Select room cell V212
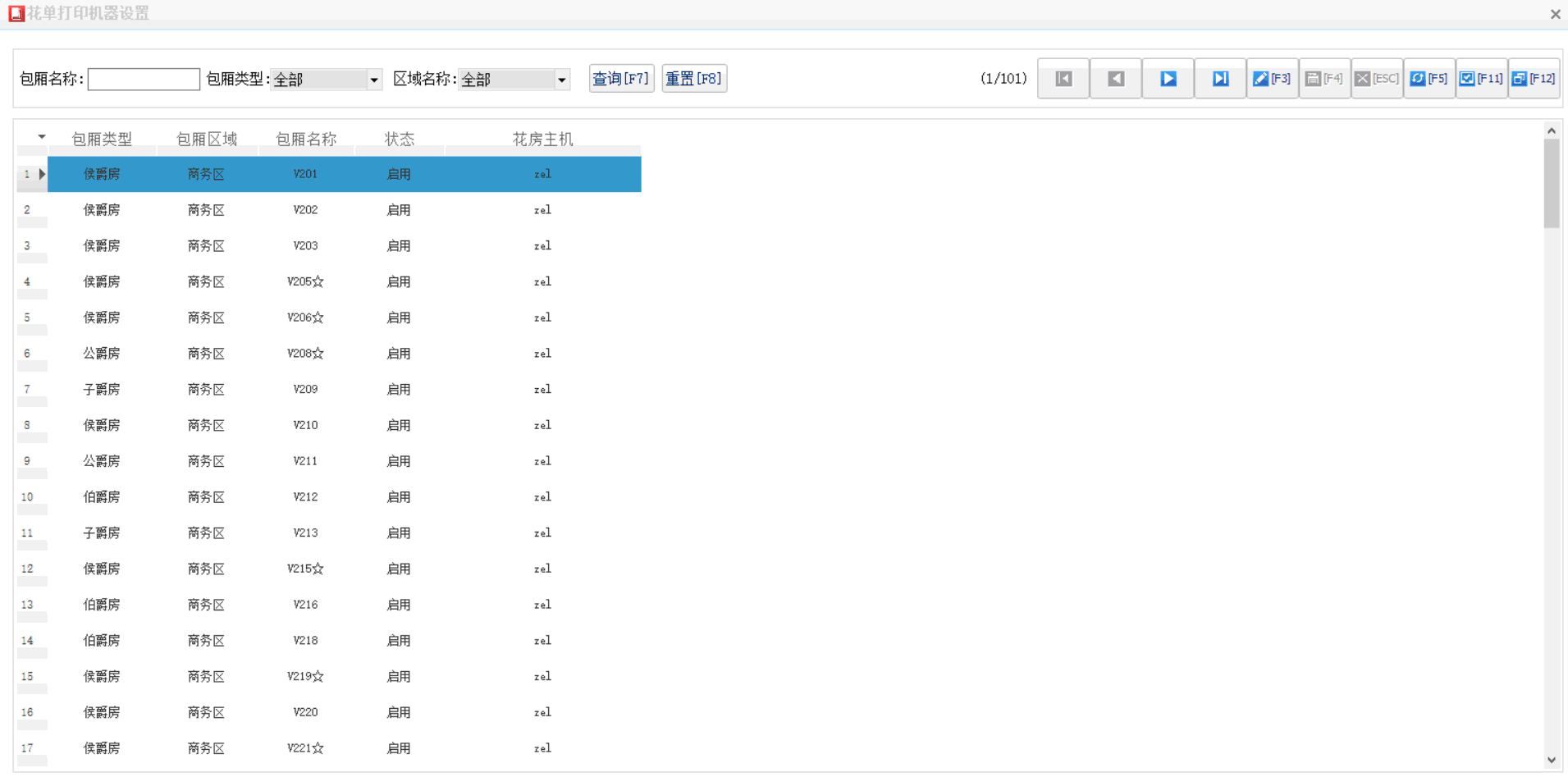Viewport: 1568px width, 777px height. pyautogui.click(x=305, y=497)
